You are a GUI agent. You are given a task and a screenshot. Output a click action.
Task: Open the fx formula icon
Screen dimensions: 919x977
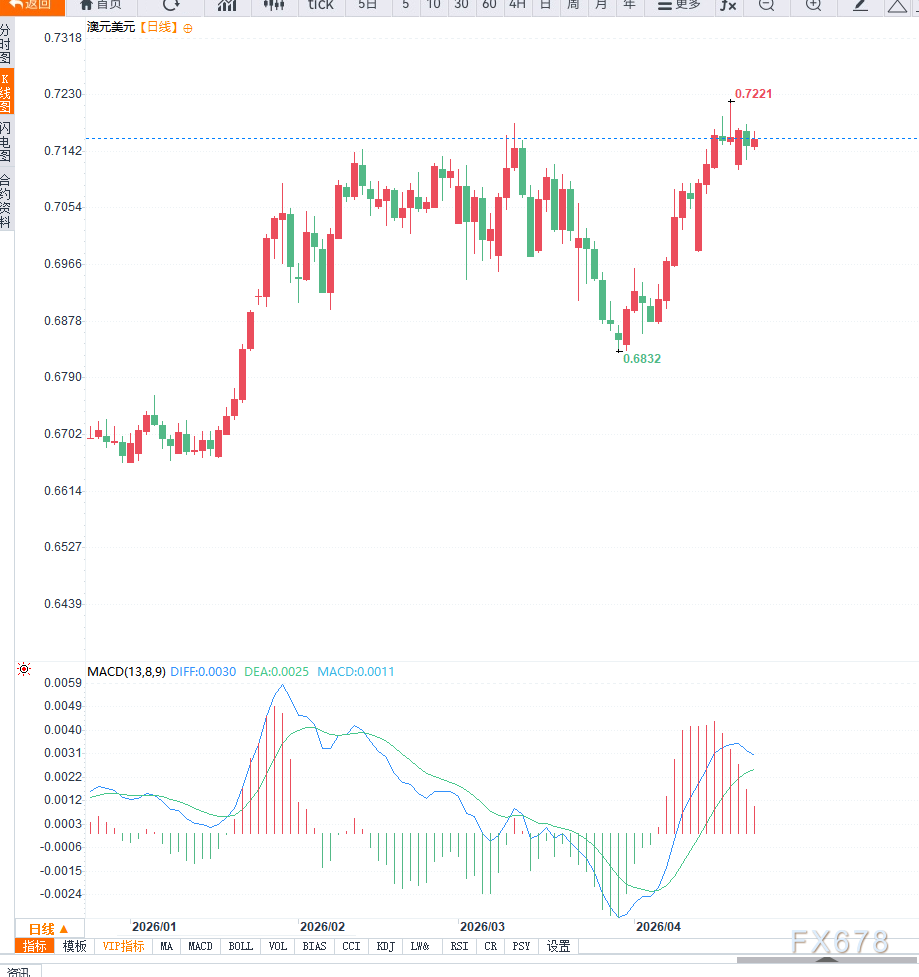point(728,5)
